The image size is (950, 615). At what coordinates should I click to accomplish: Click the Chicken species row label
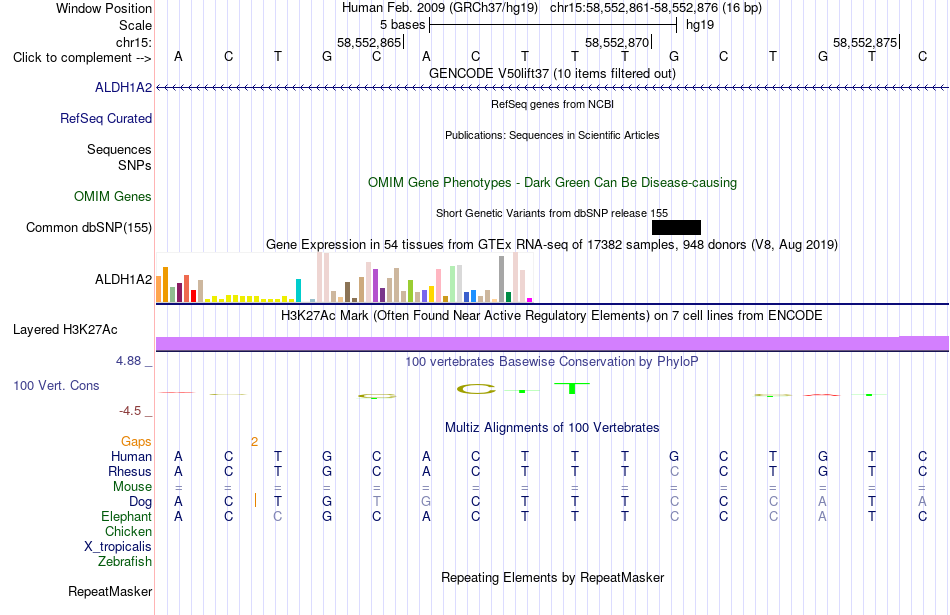coord(128,531)
